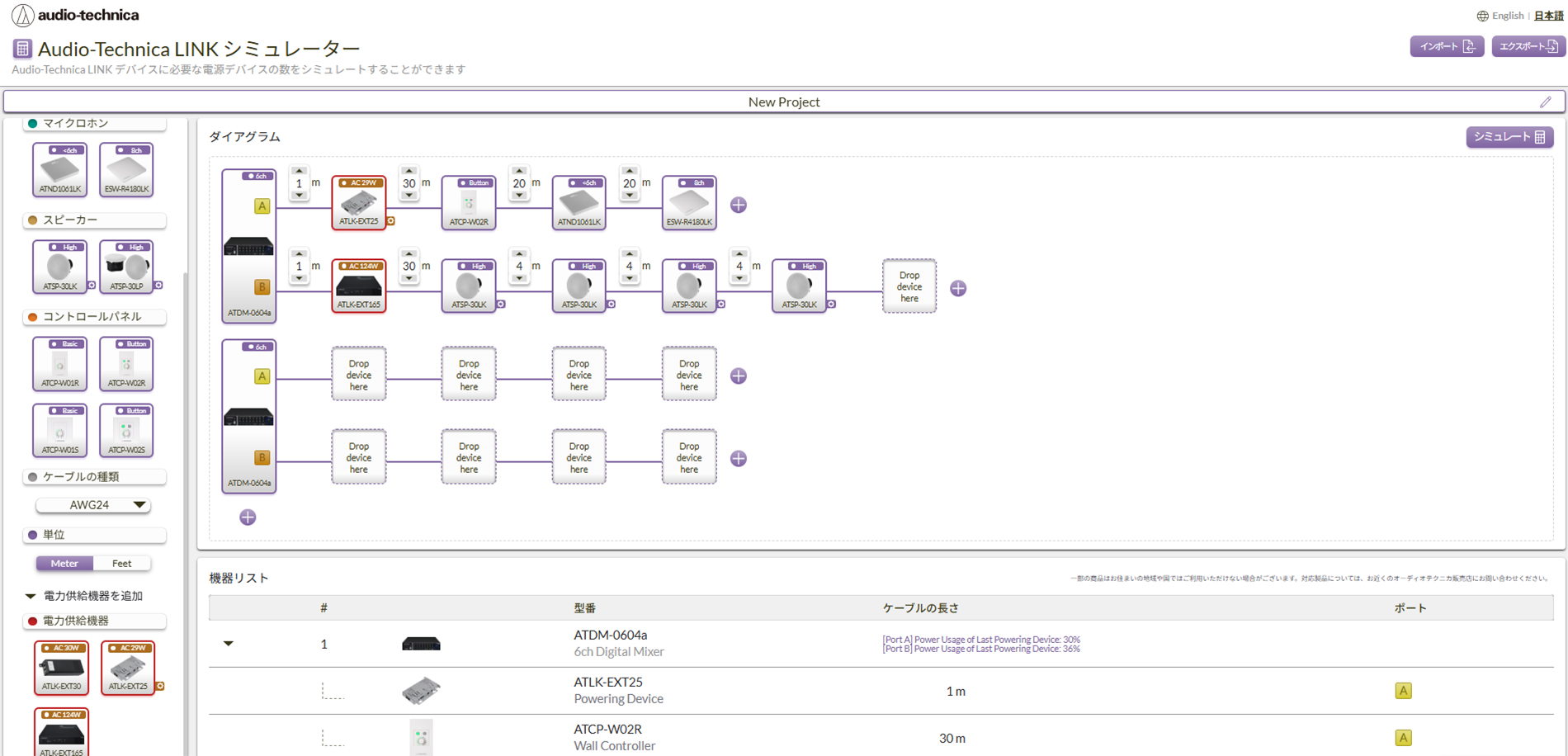1568x756 pixels.
Task: Choose the ATCP-W02S button controller
Action: [125, 430]
